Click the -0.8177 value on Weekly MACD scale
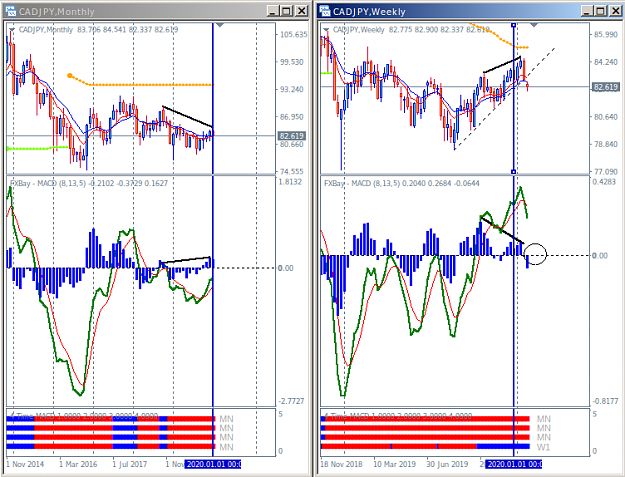 pos(605,401)
